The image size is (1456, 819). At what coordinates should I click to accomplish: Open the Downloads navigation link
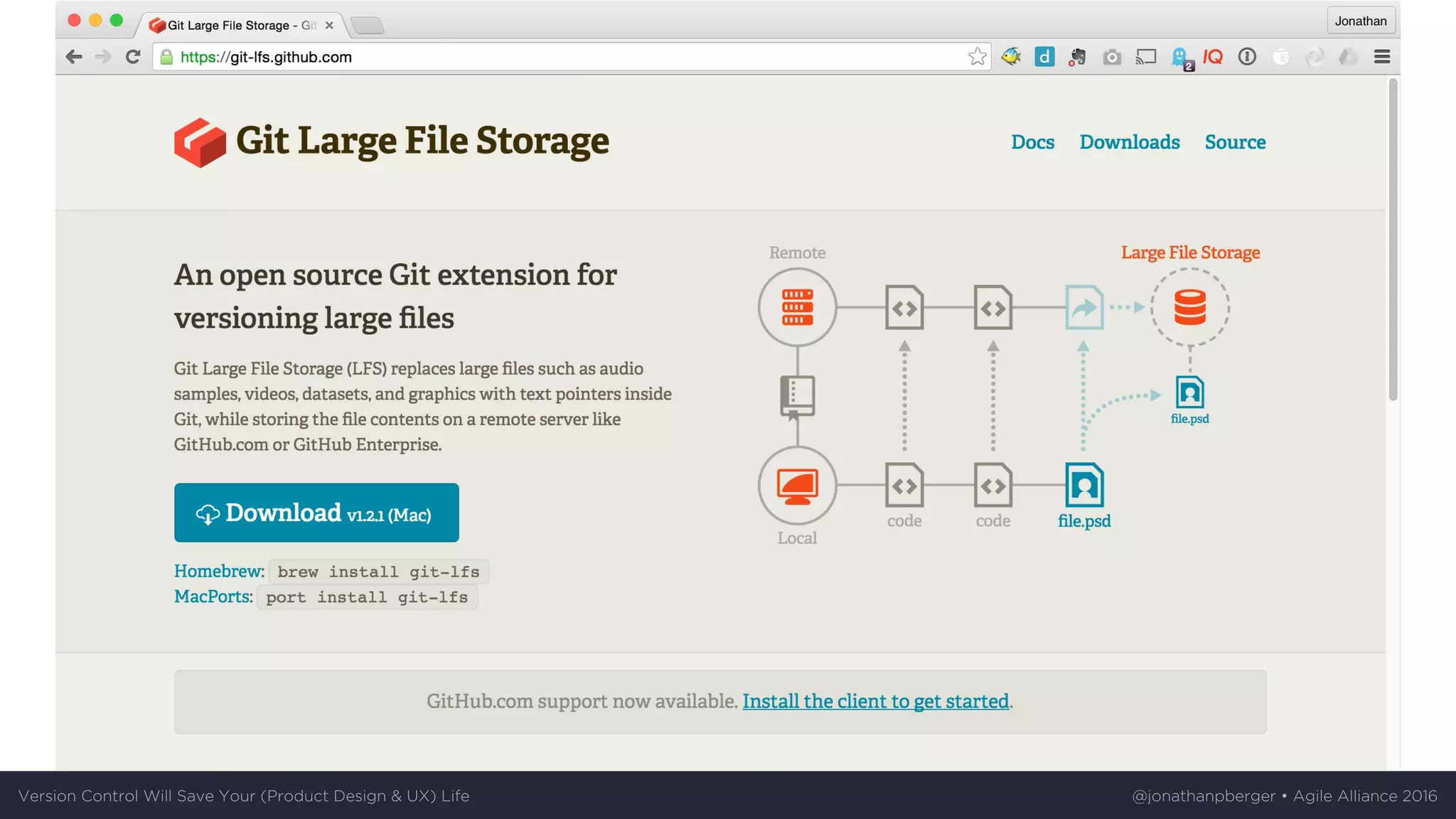1129,142
